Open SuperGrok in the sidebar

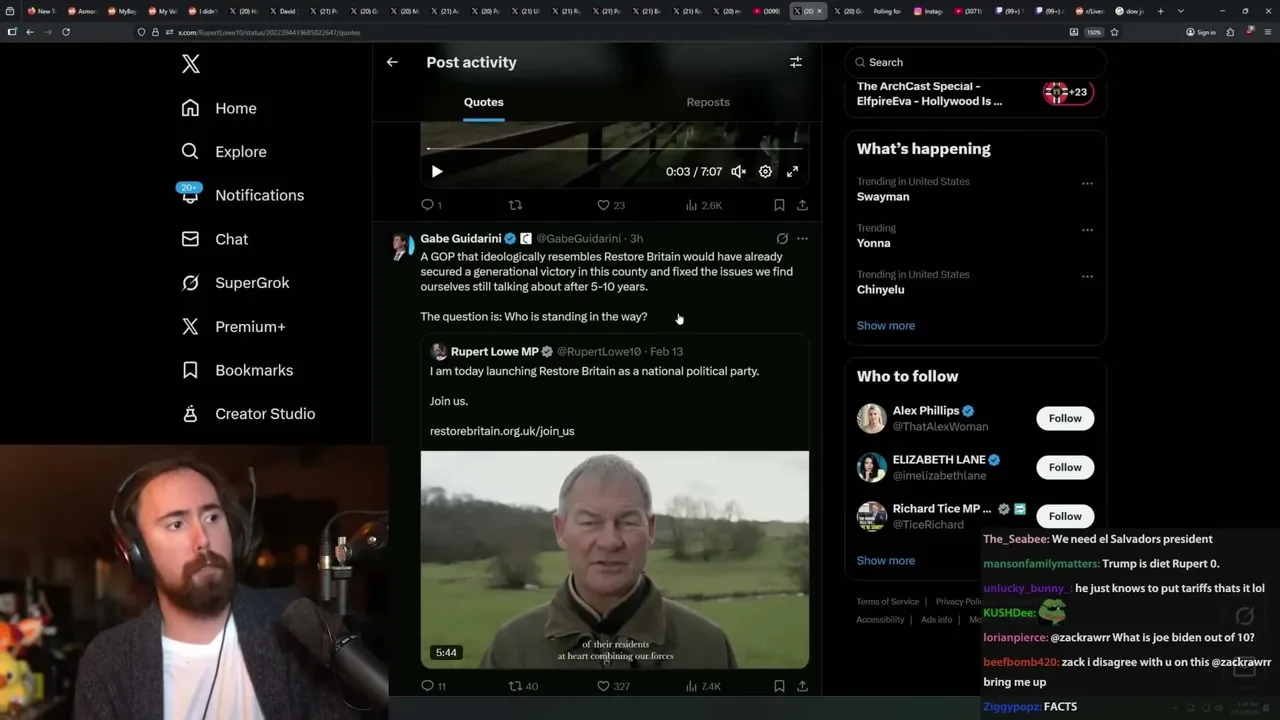pyautogui.click(x=235, y=283)
